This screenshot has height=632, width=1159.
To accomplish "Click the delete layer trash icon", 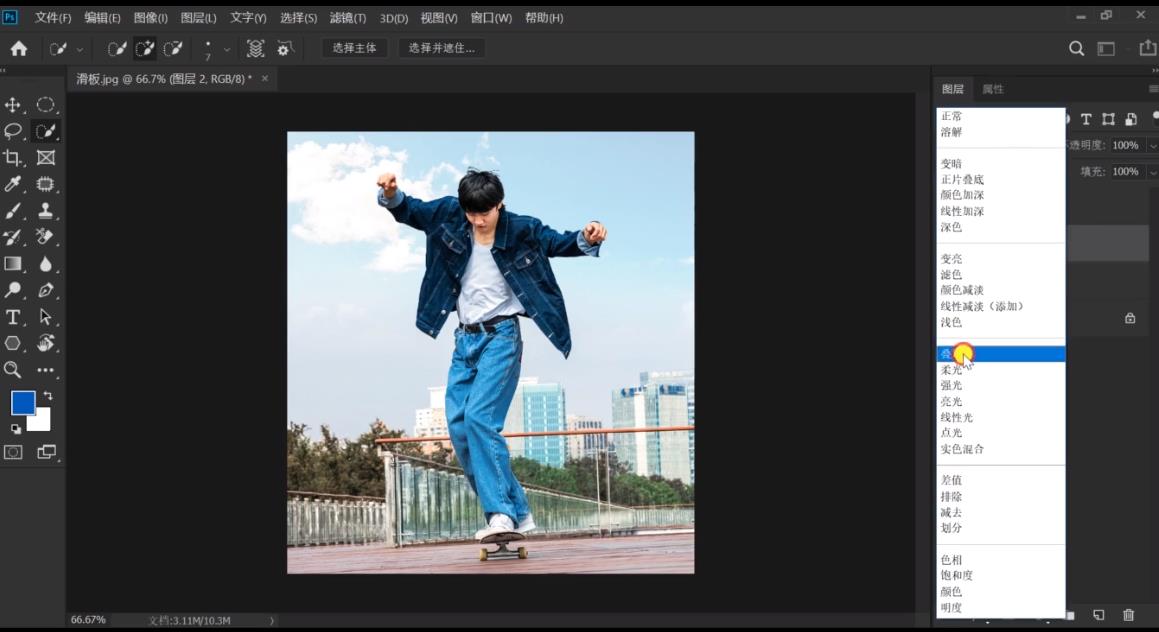I will [x=1128, y=614].
